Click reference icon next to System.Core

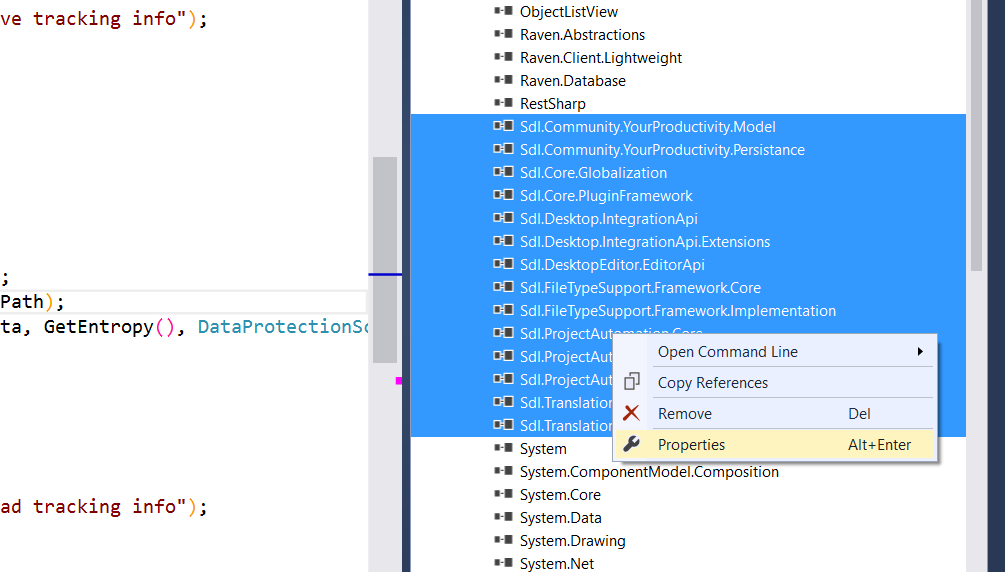point(503,494)
